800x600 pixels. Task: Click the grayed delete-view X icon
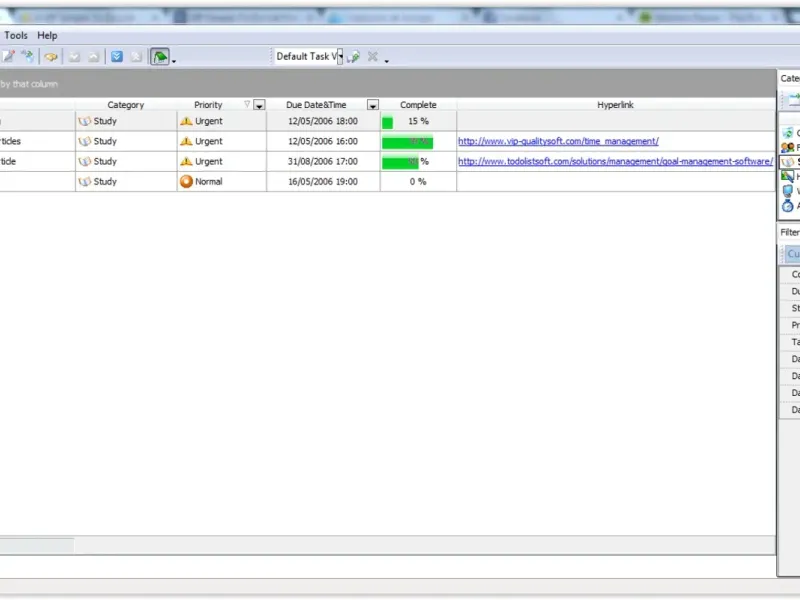pos(373,56)
